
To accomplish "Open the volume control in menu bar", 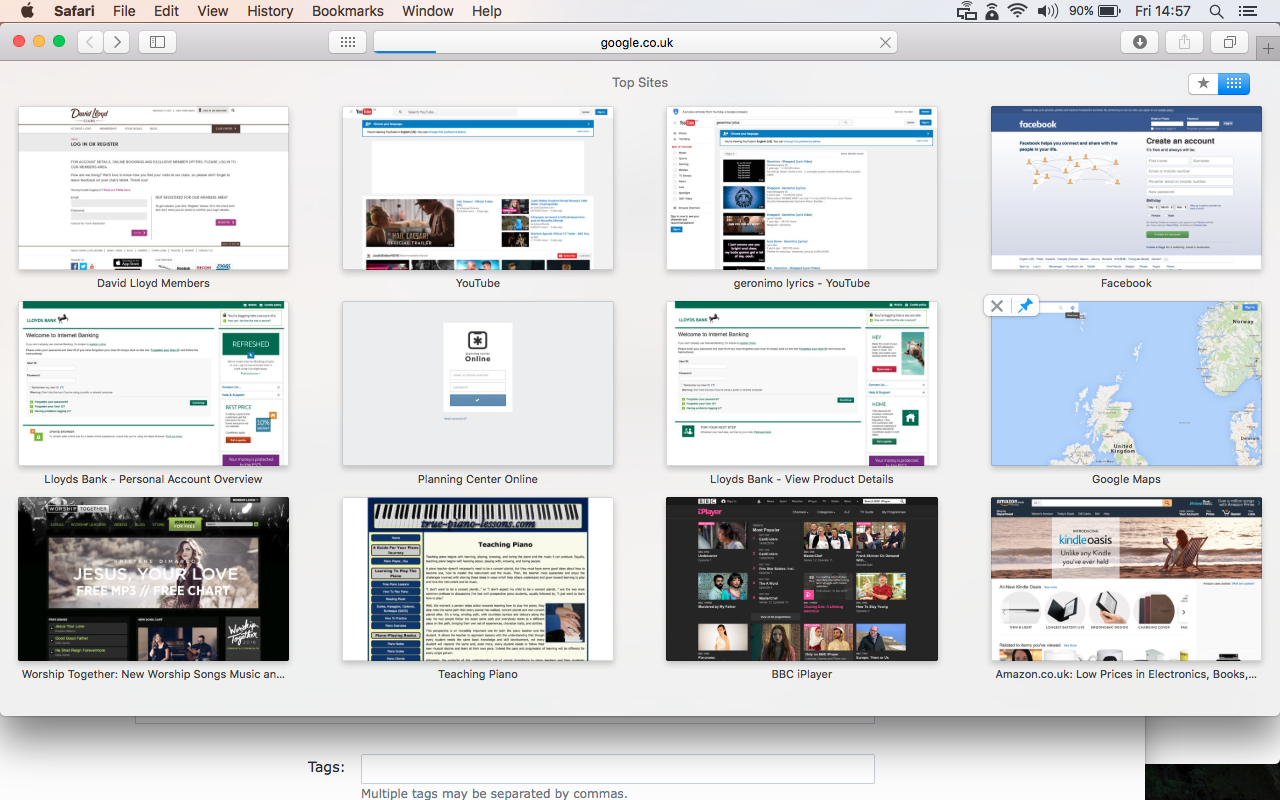I will pos(1048,11).
